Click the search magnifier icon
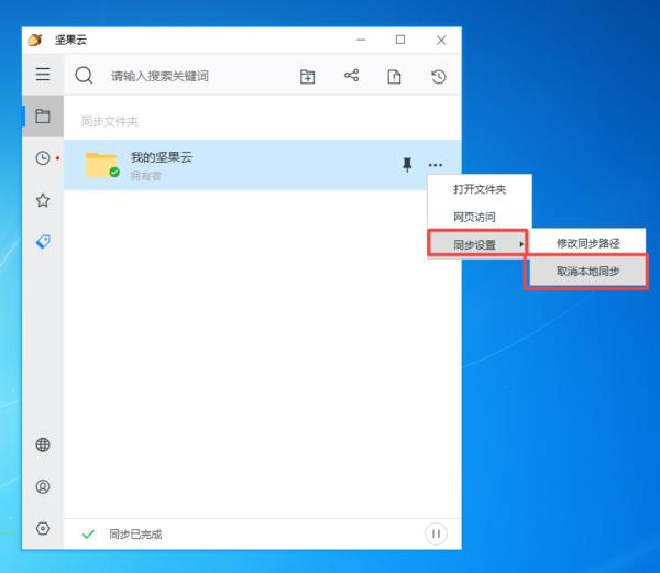 pyautogui.click(x=84, y=76)
